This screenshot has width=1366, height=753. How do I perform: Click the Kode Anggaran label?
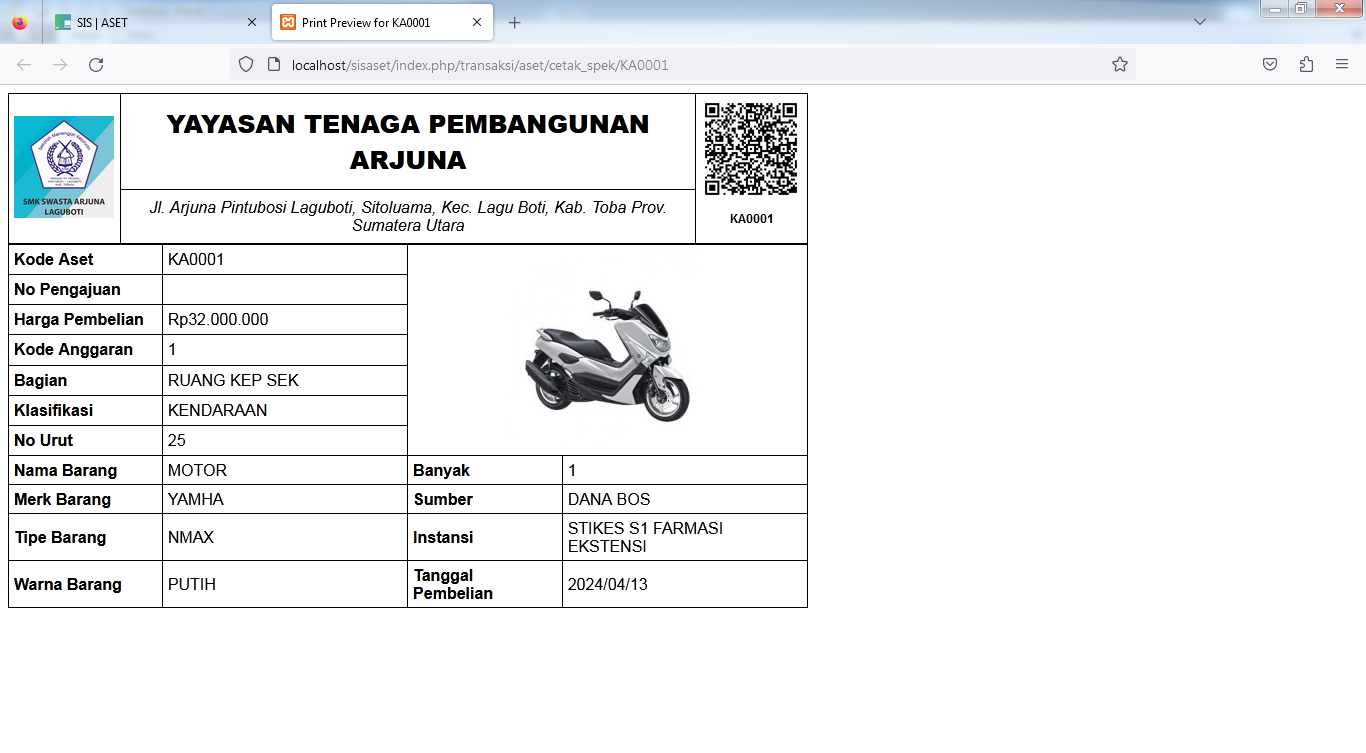73,350
